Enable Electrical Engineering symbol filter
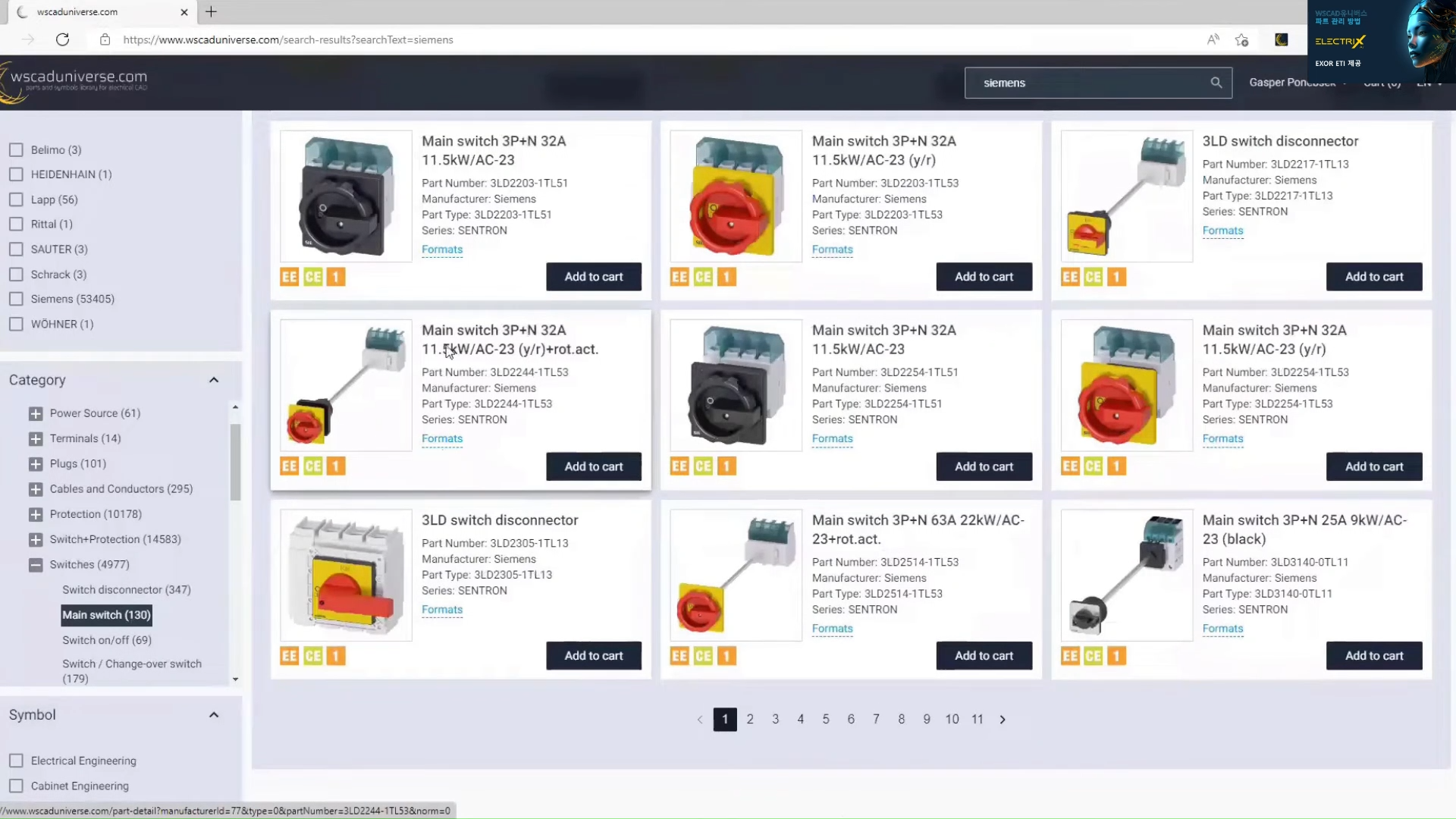 (16, 761)
